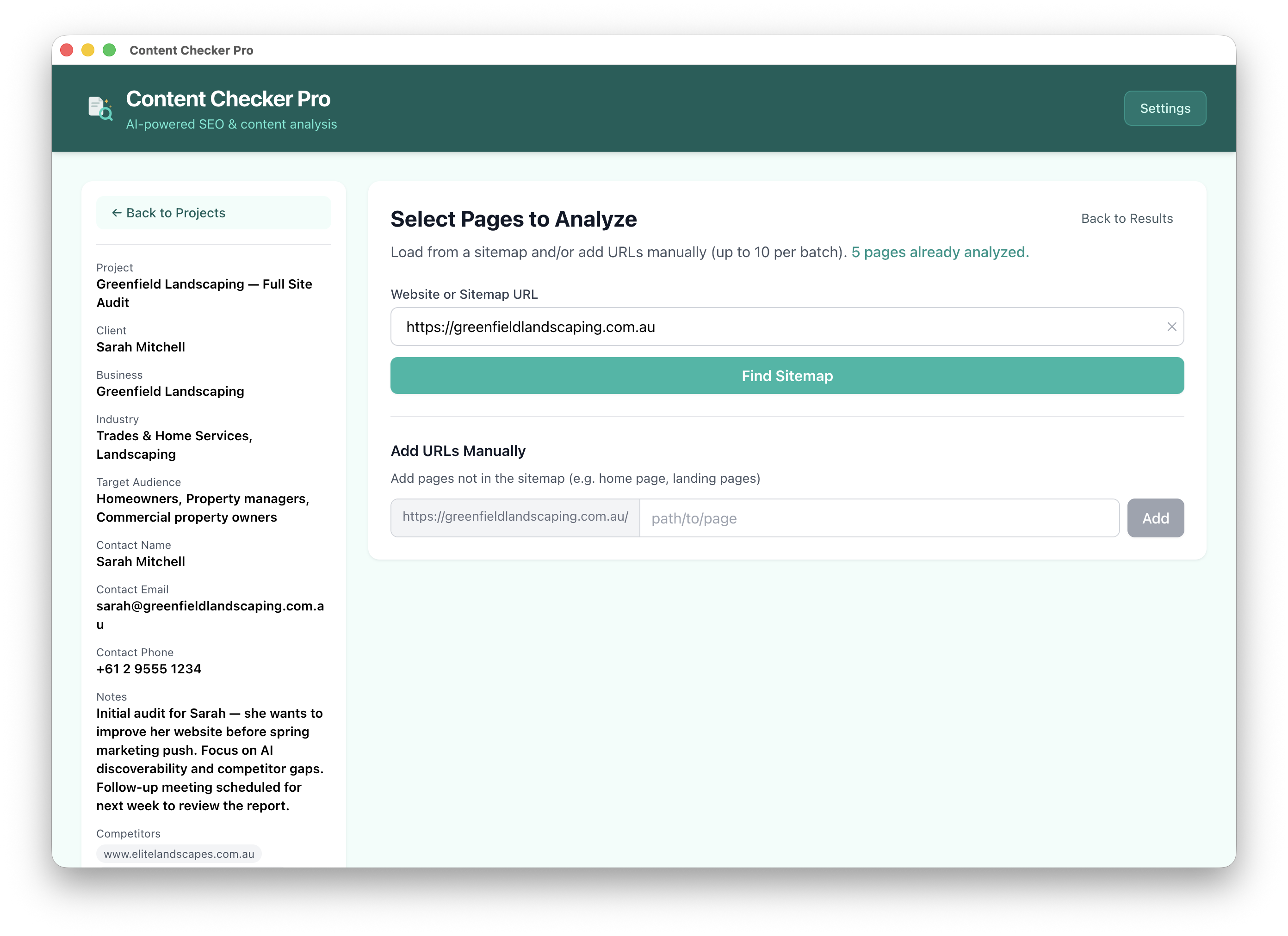
Task: Click the competitor chip www.elitelandscapes.com.au
Action: [x=179, y=854]
